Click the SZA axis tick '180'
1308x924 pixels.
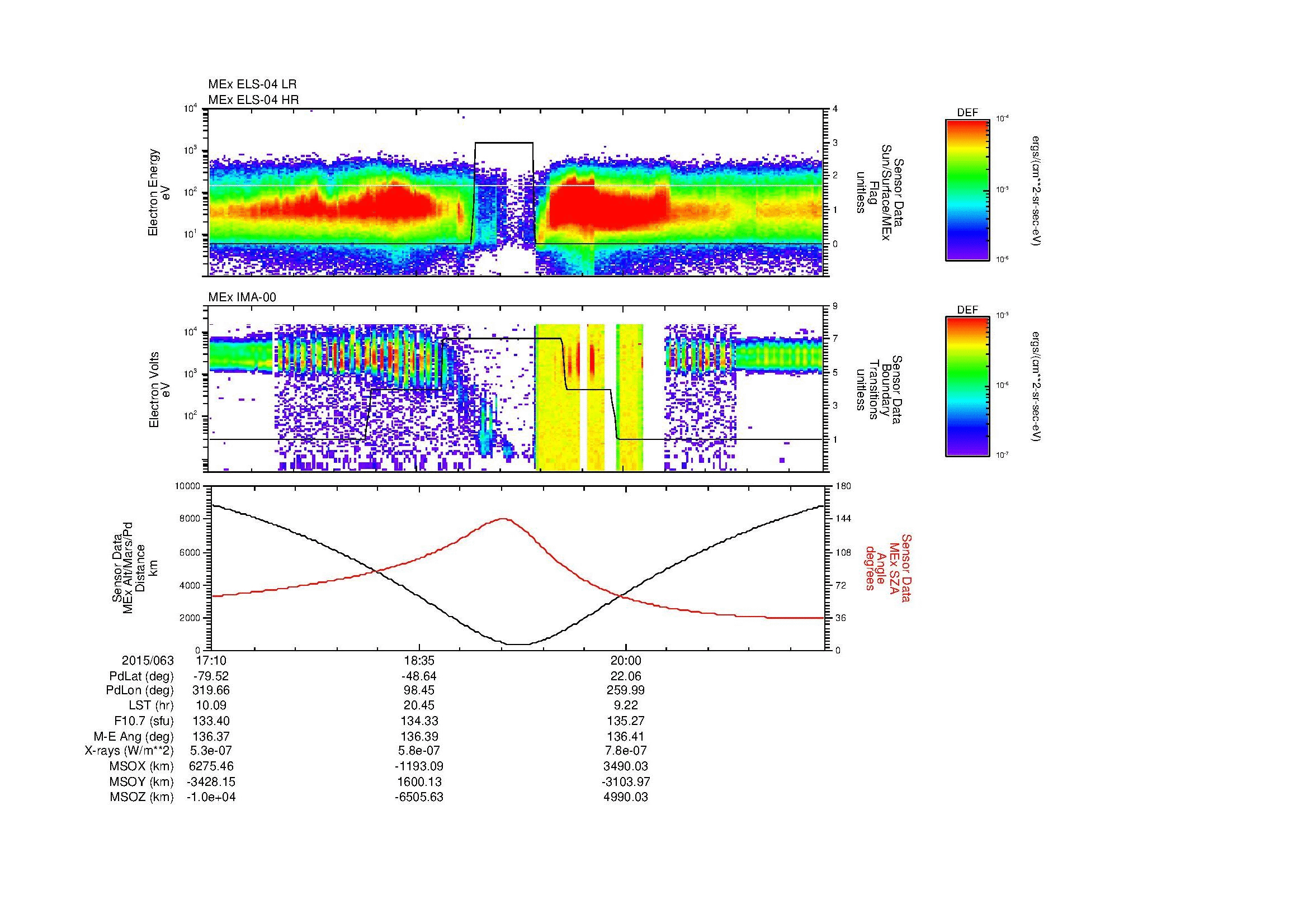click(x=844, y=486)
